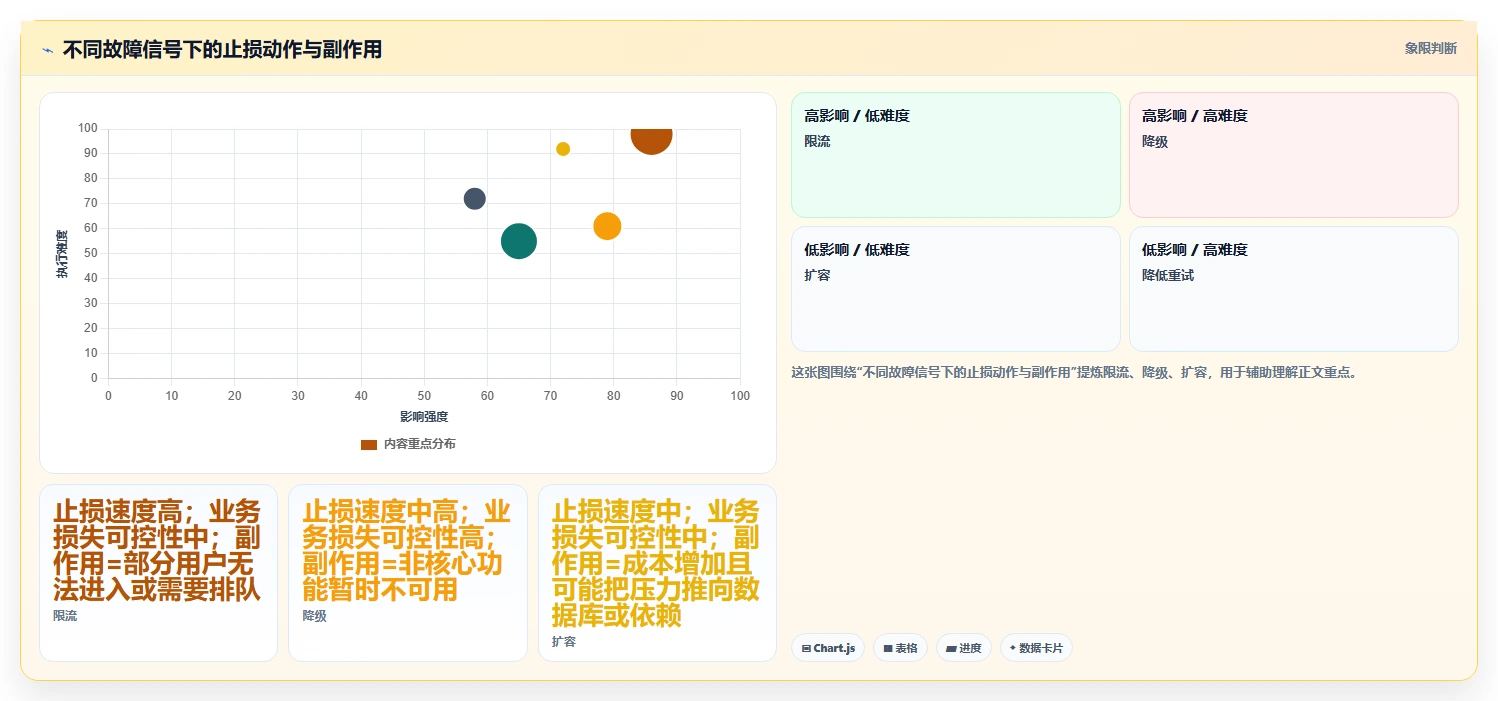Image resolution: width=1498 pixels, height=701 pixels.
Task: Click the 数据卡片 tag
Action: click(1036, 648)
